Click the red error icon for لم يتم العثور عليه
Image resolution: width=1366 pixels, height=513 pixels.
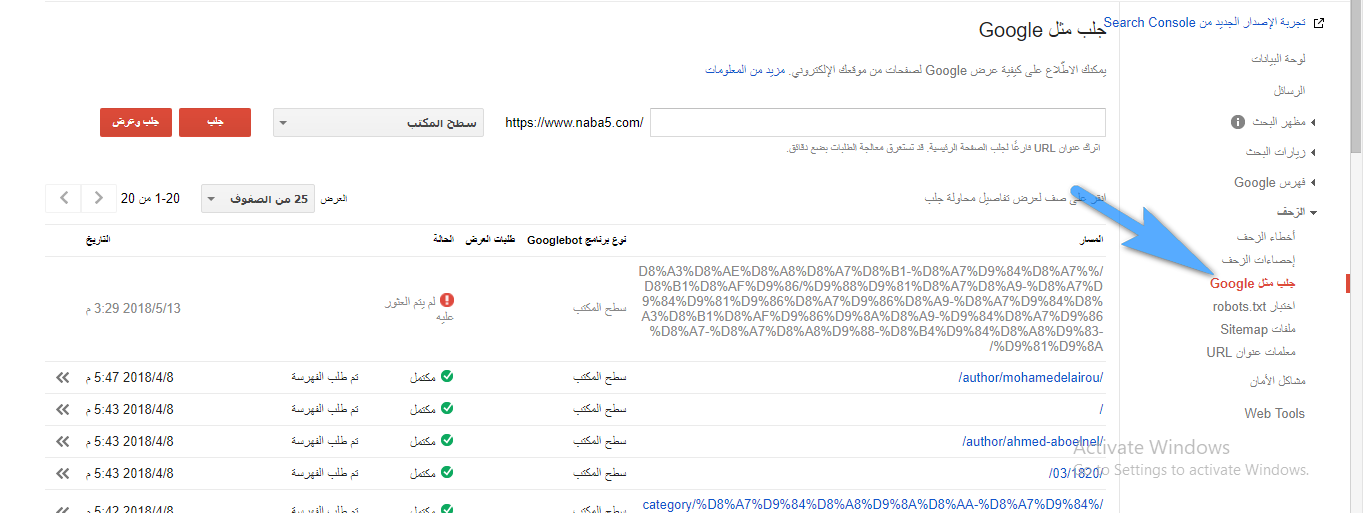(447, 300)
